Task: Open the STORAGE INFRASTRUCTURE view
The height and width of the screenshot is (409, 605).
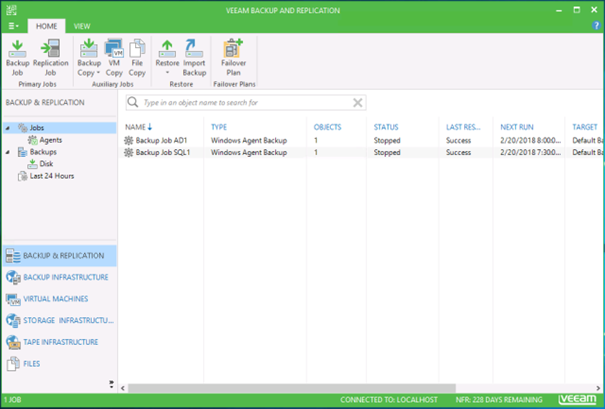Action: [60, 321]
